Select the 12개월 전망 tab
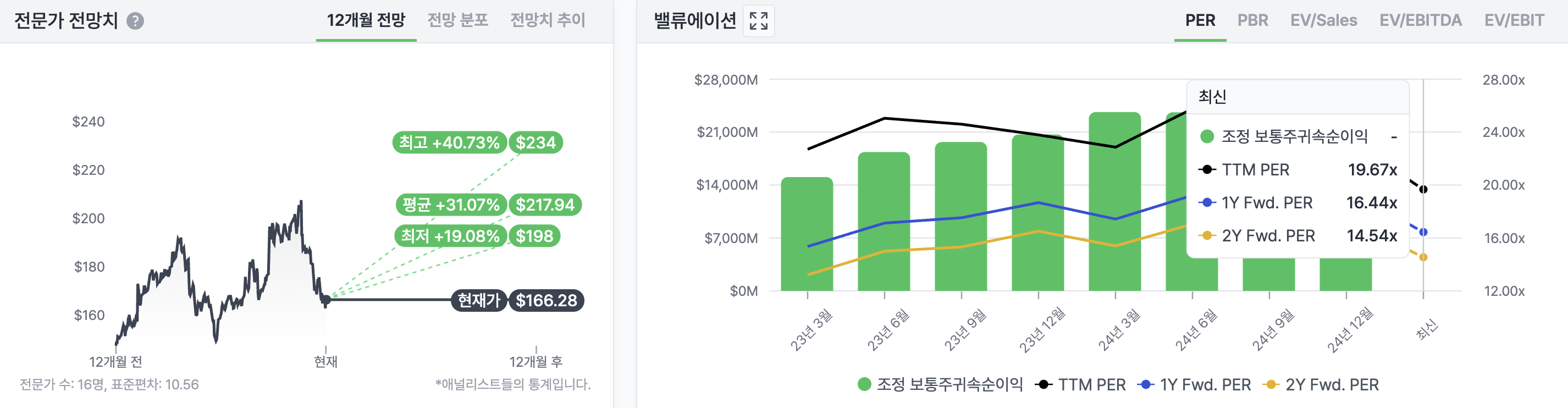The width and height of the screenshot is (1568, 408). pos(366,21)
